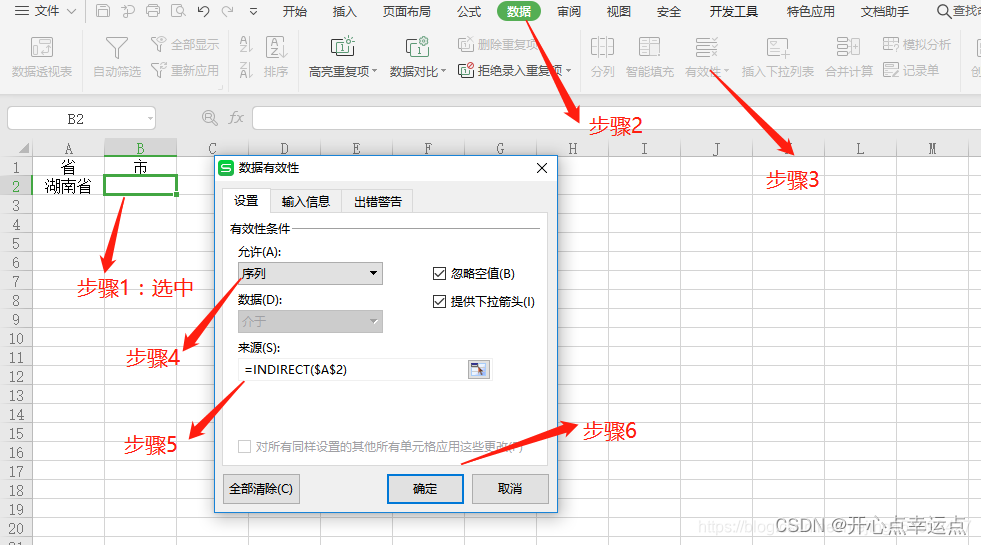Select column L header
The width and height of the screenshot is (981, 545).
point(860,148)
